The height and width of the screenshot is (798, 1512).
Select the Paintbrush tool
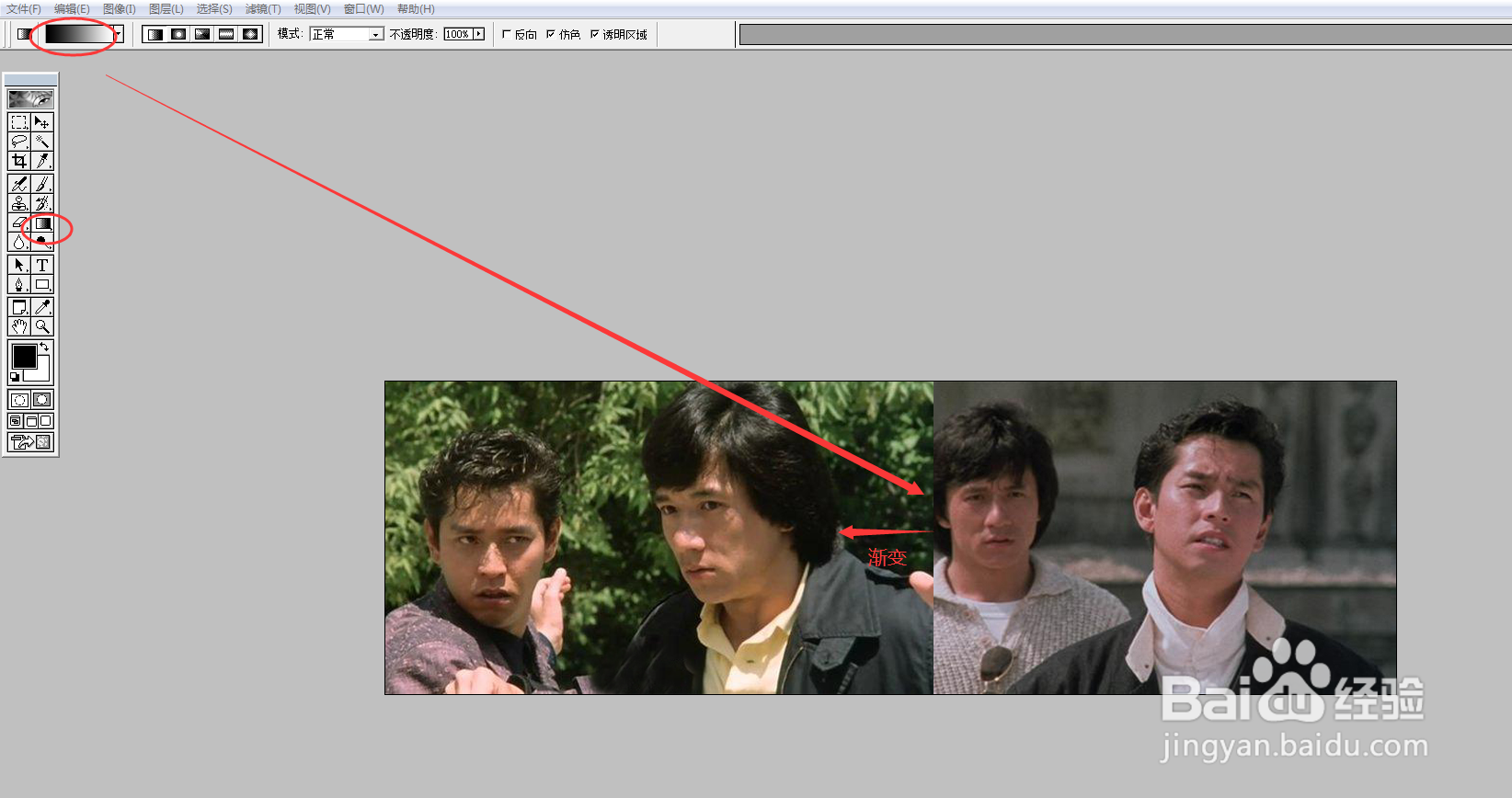tap(42, 184)
